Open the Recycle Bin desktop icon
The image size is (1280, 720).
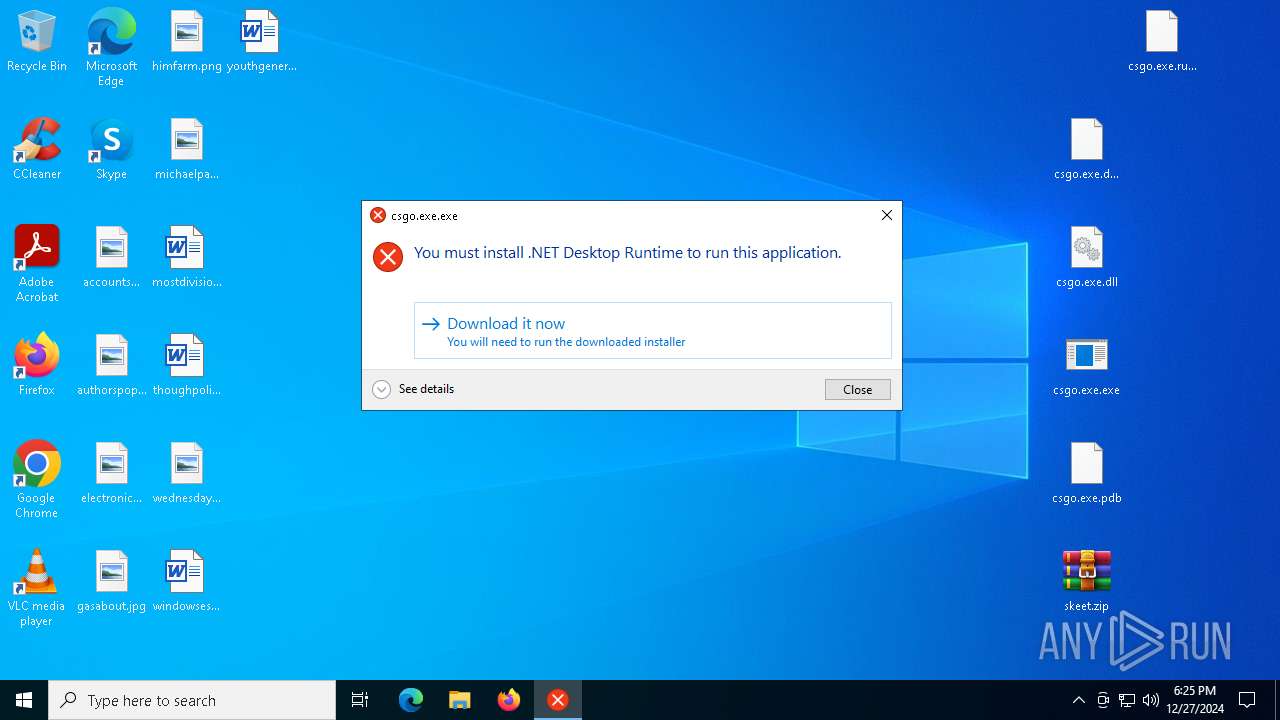37,41
